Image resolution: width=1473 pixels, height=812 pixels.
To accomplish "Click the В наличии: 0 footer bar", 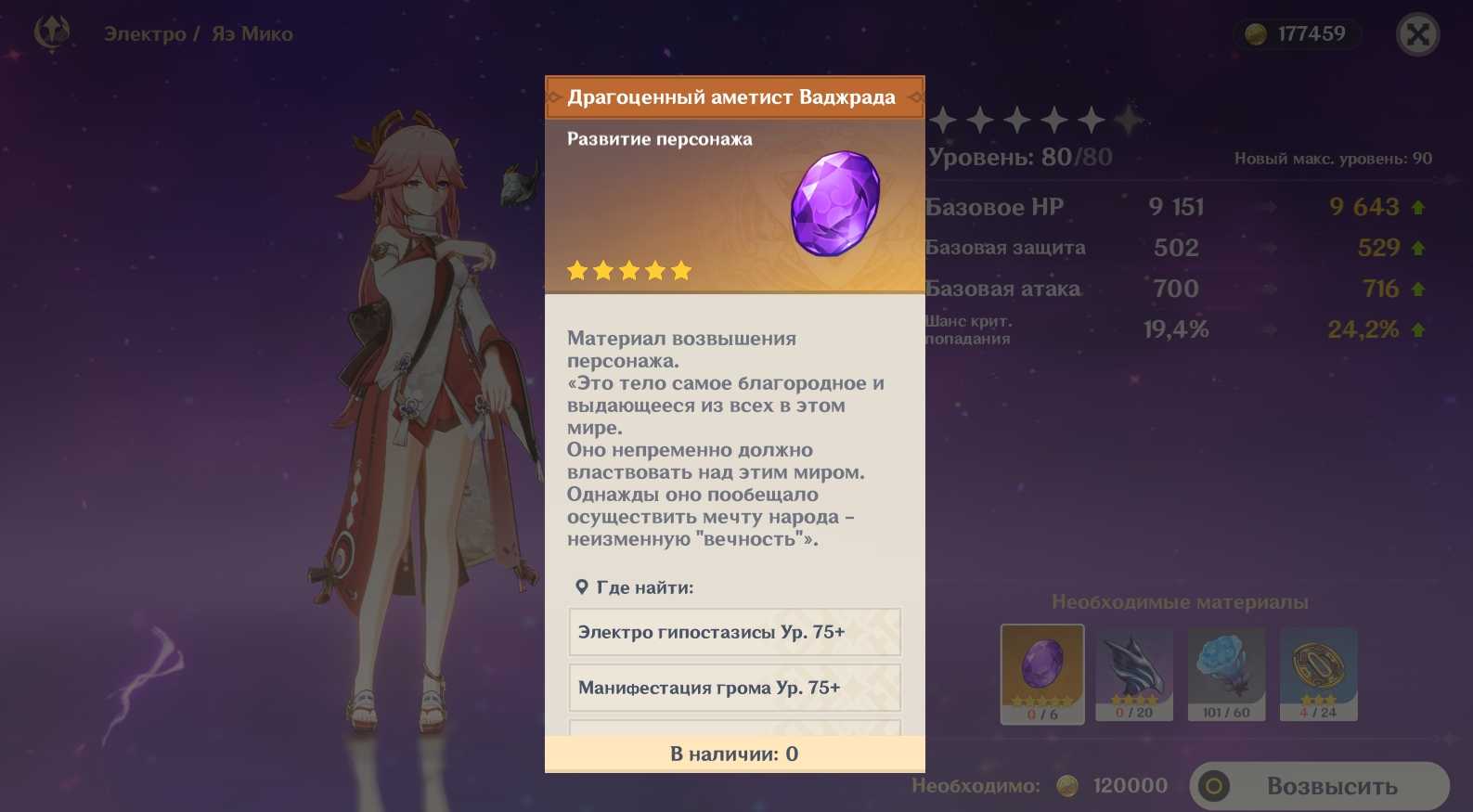I will click(x=734, y=754).
